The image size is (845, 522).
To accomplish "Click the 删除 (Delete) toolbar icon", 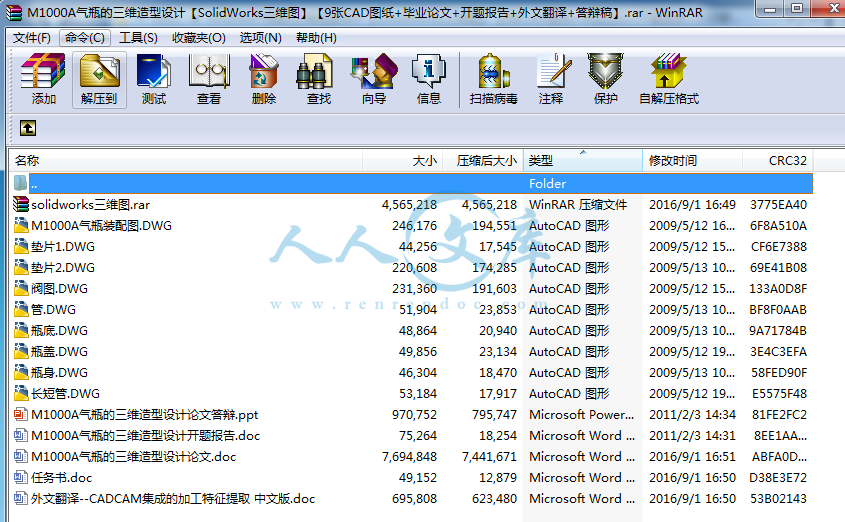I will pos(264,71).
